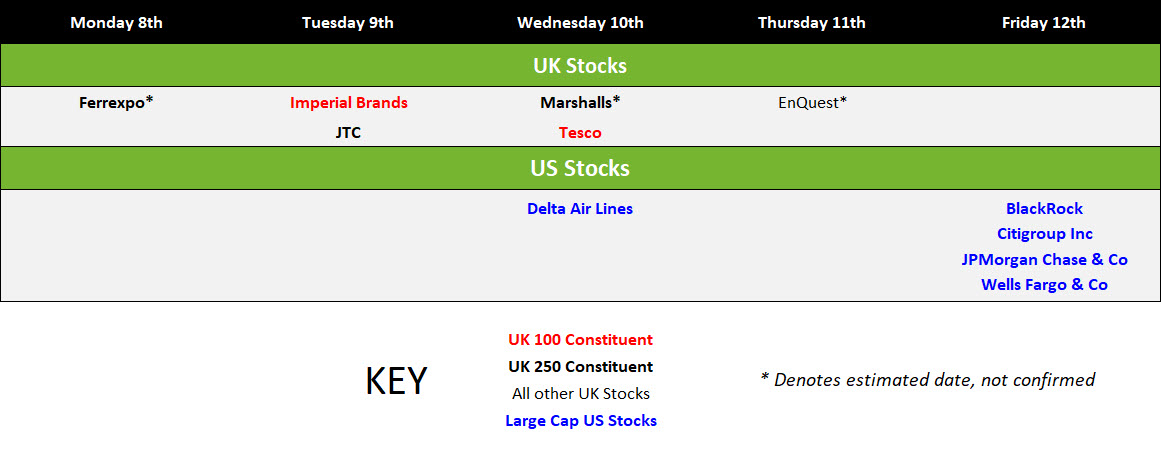Select Citigroup Inc on Friday

pyautogui.click(x=1045, y=234)
